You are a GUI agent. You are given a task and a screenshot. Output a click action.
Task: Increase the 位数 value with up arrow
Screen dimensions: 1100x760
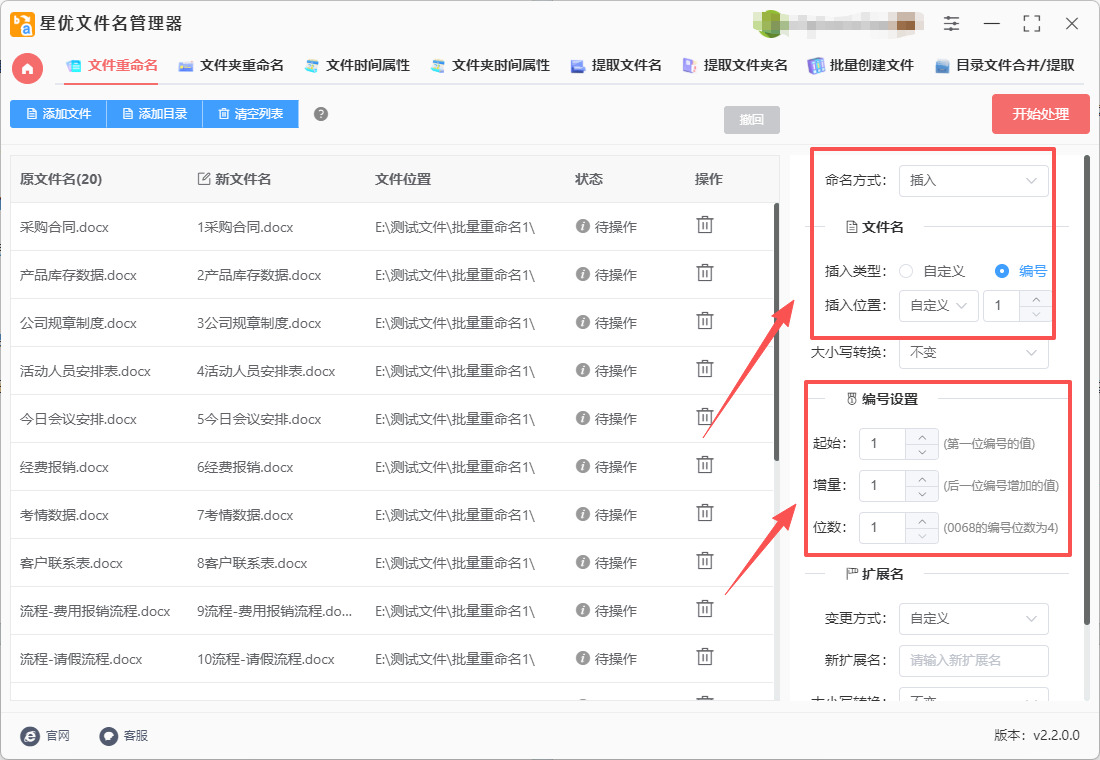922,521
